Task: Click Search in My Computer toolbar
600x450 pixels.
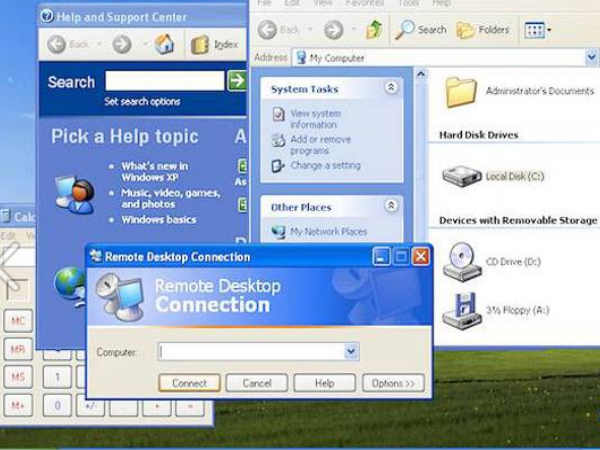Action: tap(421, 30)
